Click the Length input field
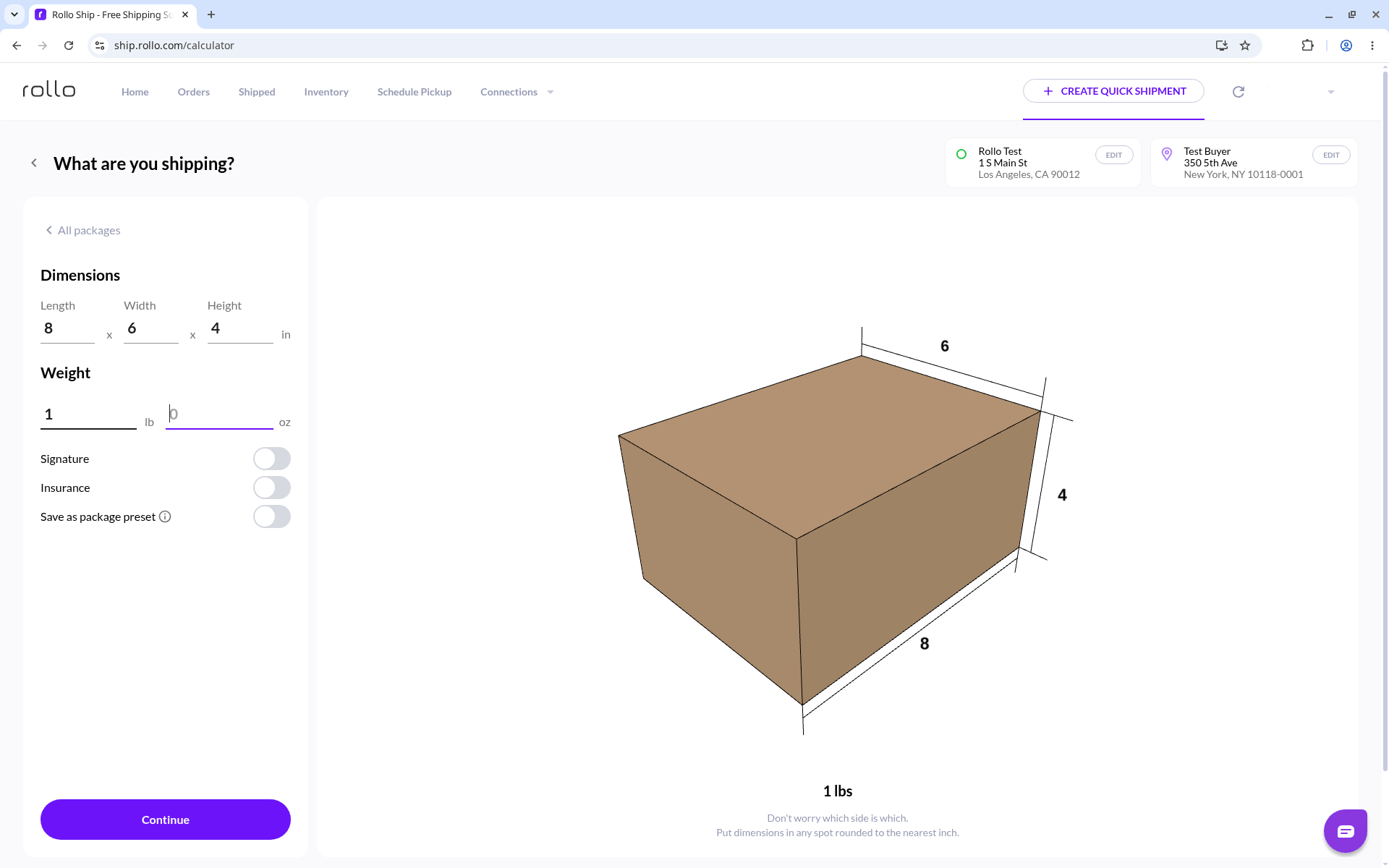Viewport: 1389px width, 868px height. click(67, 328)
